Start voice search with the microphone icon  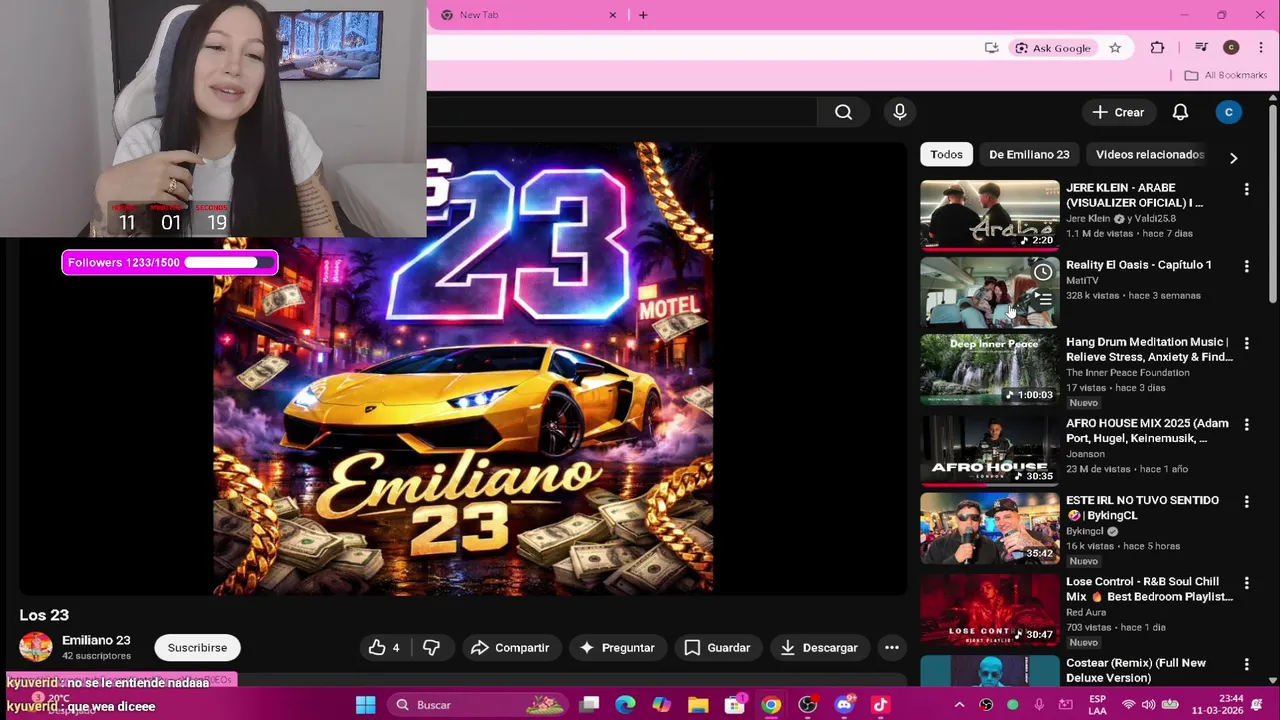click(x=900, y=112)
